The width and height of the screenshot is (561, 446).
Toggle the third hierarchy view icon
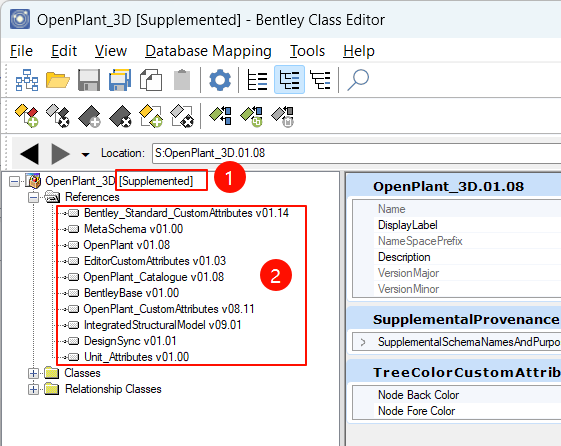pyautogui.click(x=321, y=80)
